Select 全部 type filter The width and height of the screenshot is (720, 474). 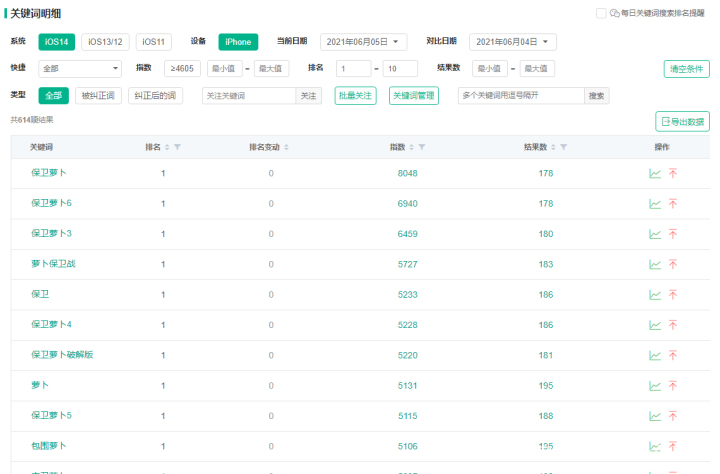coord(53,96)
